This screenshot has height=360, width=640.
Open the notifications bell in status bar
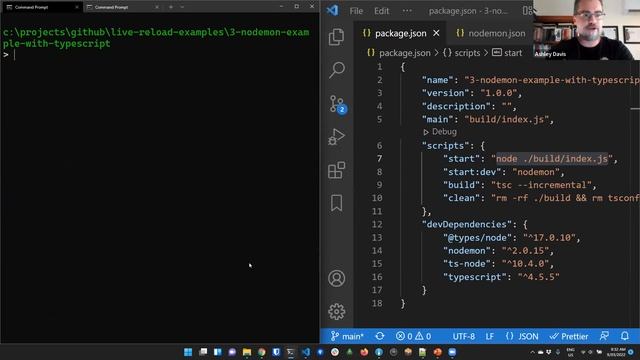pos(624,336)
